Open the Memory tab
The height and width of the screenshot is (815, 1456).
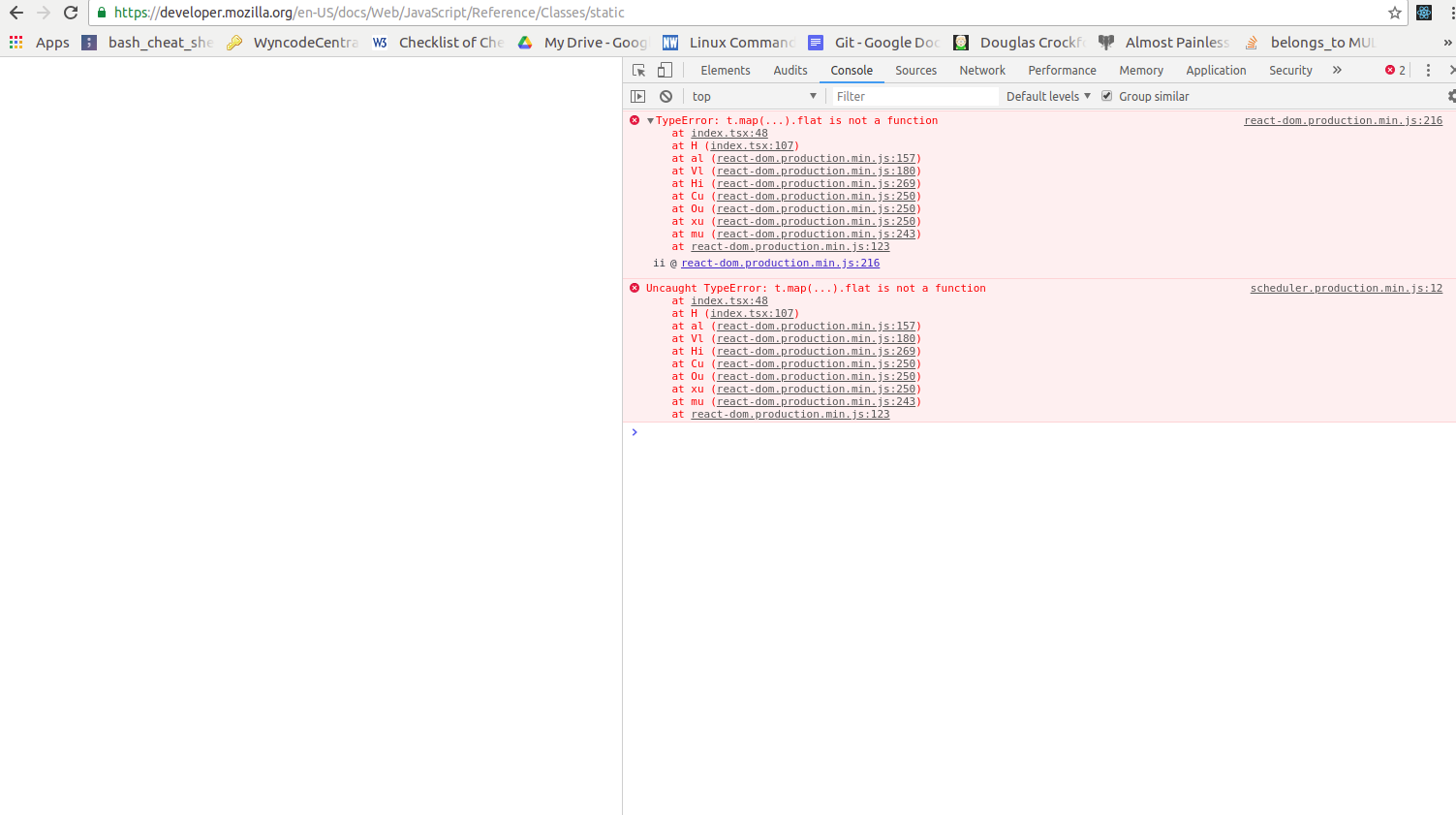[1141, 70]
